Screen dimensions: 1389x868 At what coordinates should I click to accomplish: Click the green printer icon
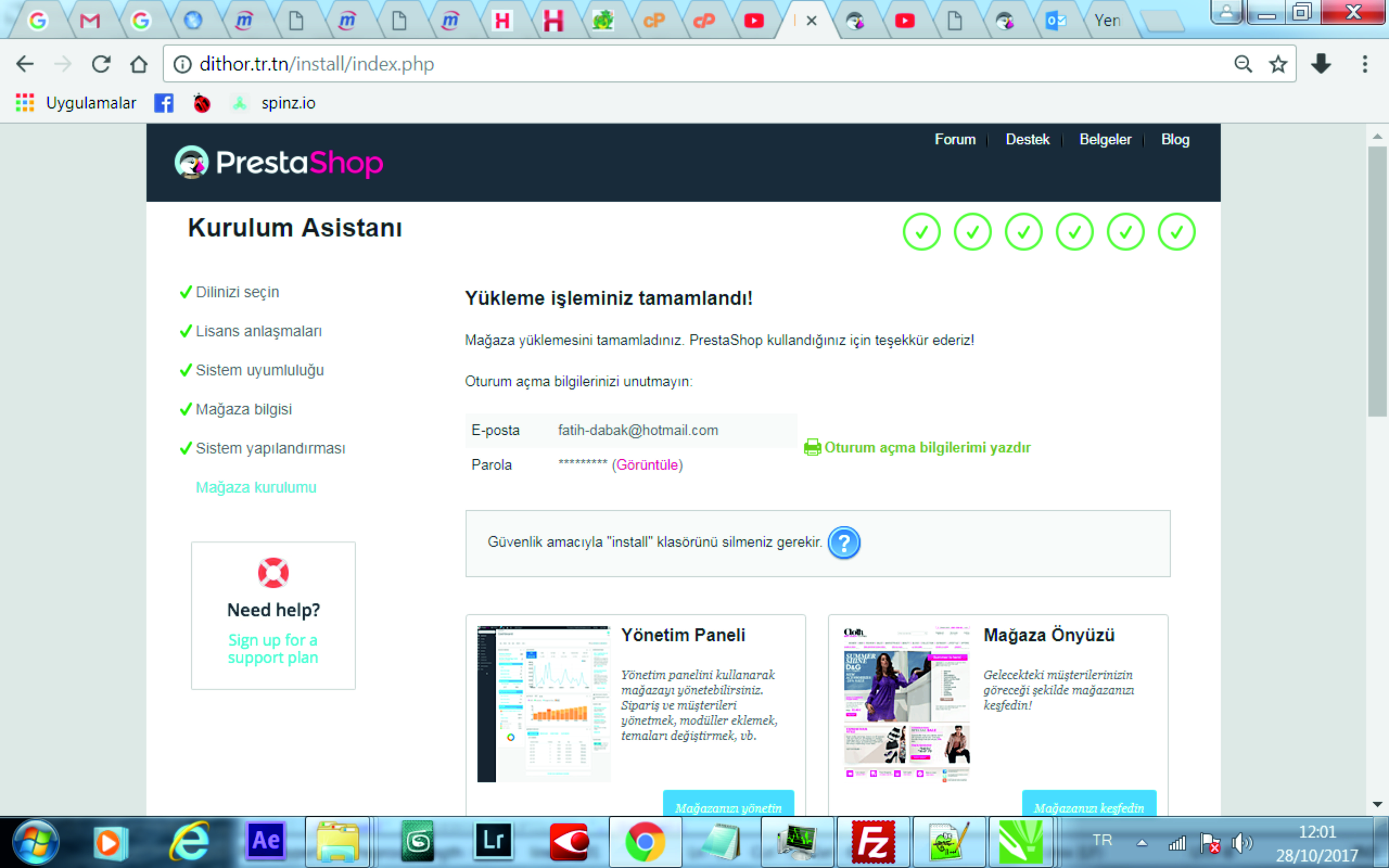(x=812, y=447)
